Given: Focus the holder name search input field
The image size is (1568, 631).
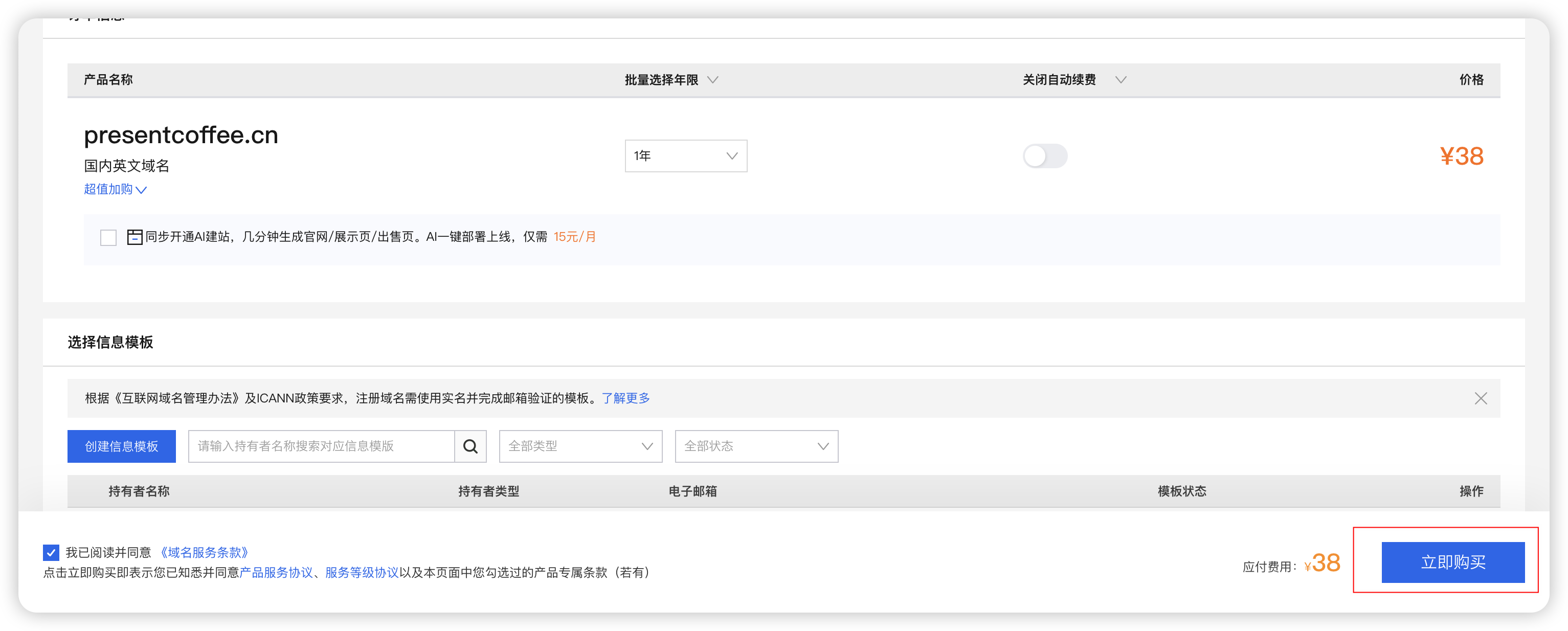Looking at the screenshot, I should click(321, 446).
